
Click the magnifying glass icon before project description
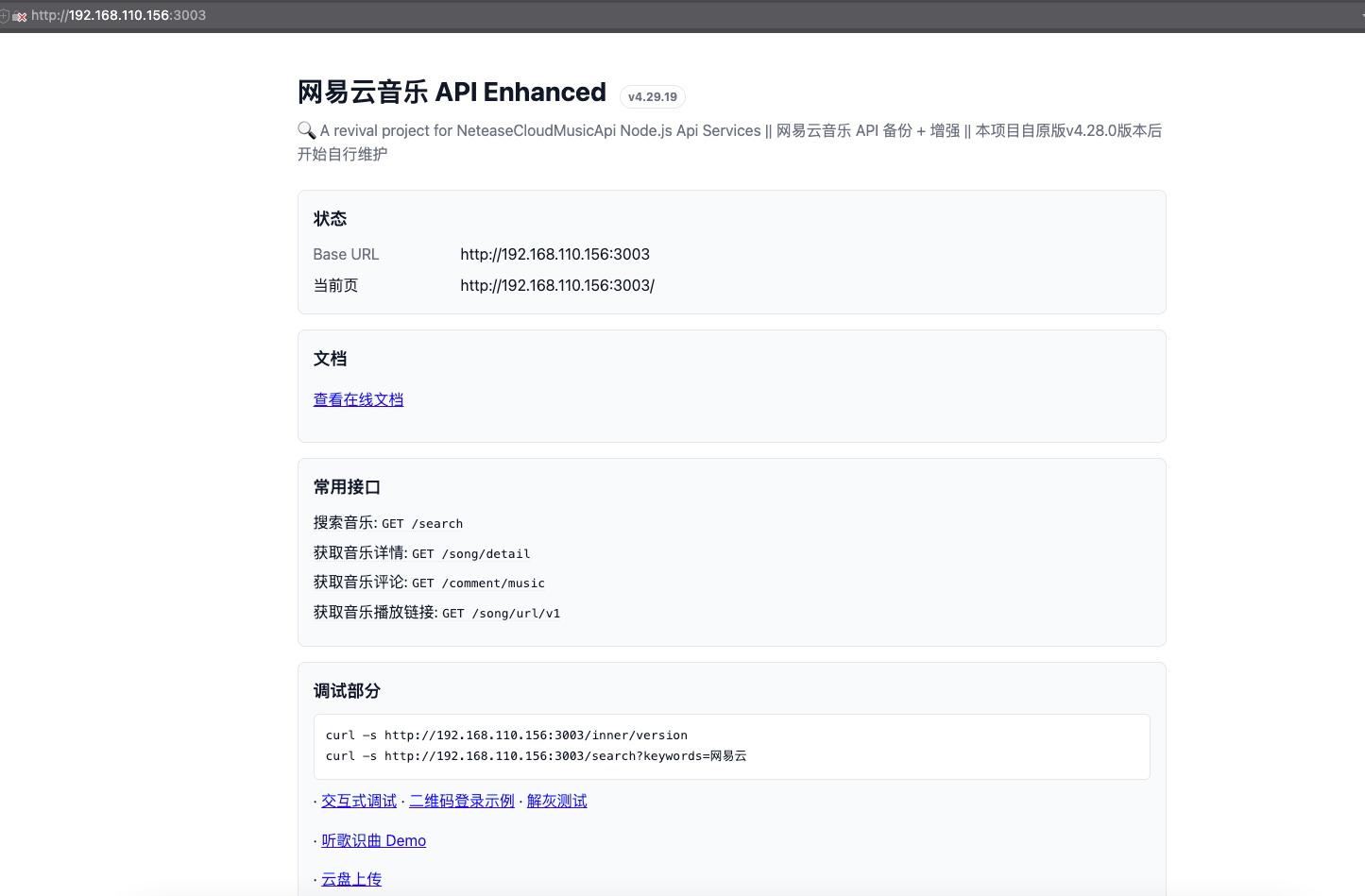click(305, 129)
